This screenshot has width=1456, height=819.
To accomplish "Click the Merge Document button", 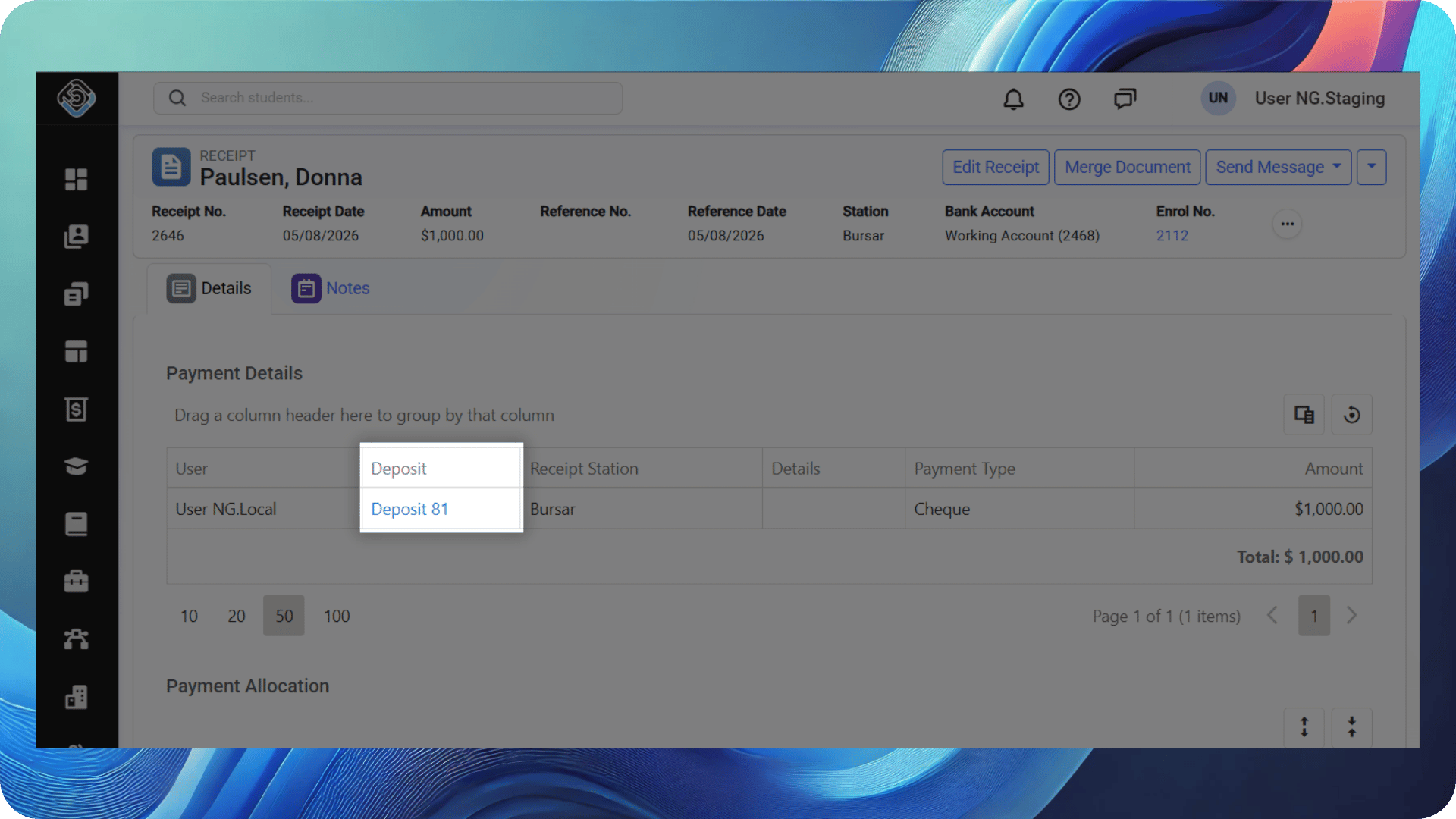I will point(1128,167).
